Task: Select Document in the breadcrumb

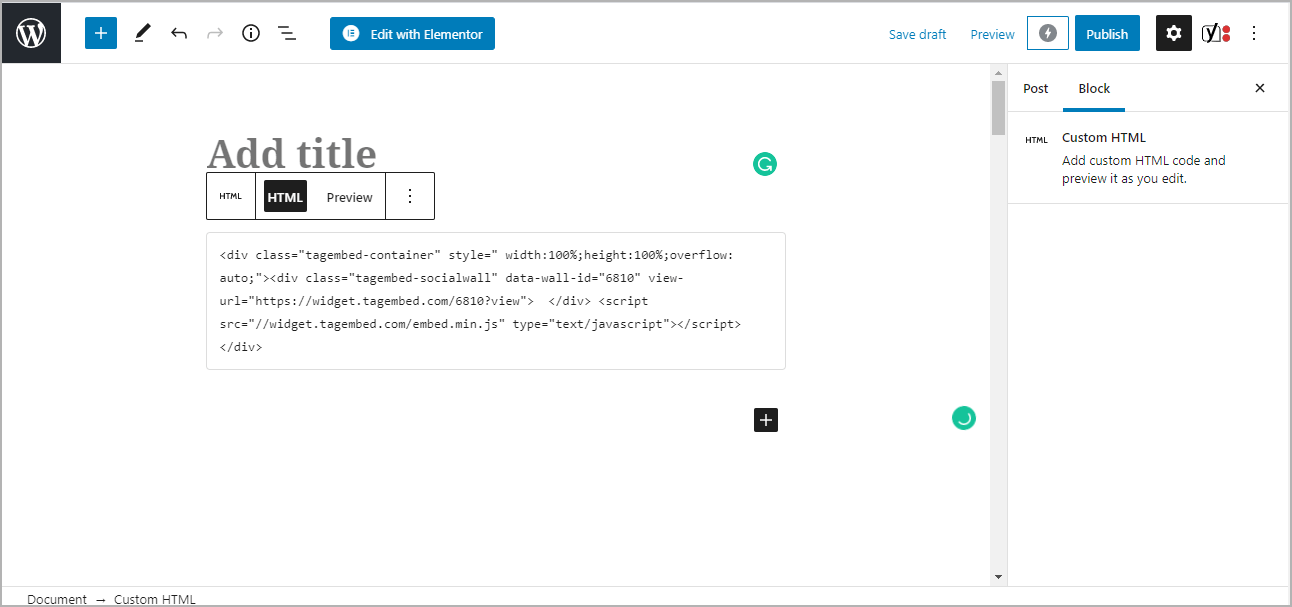Action: [57, 599]
